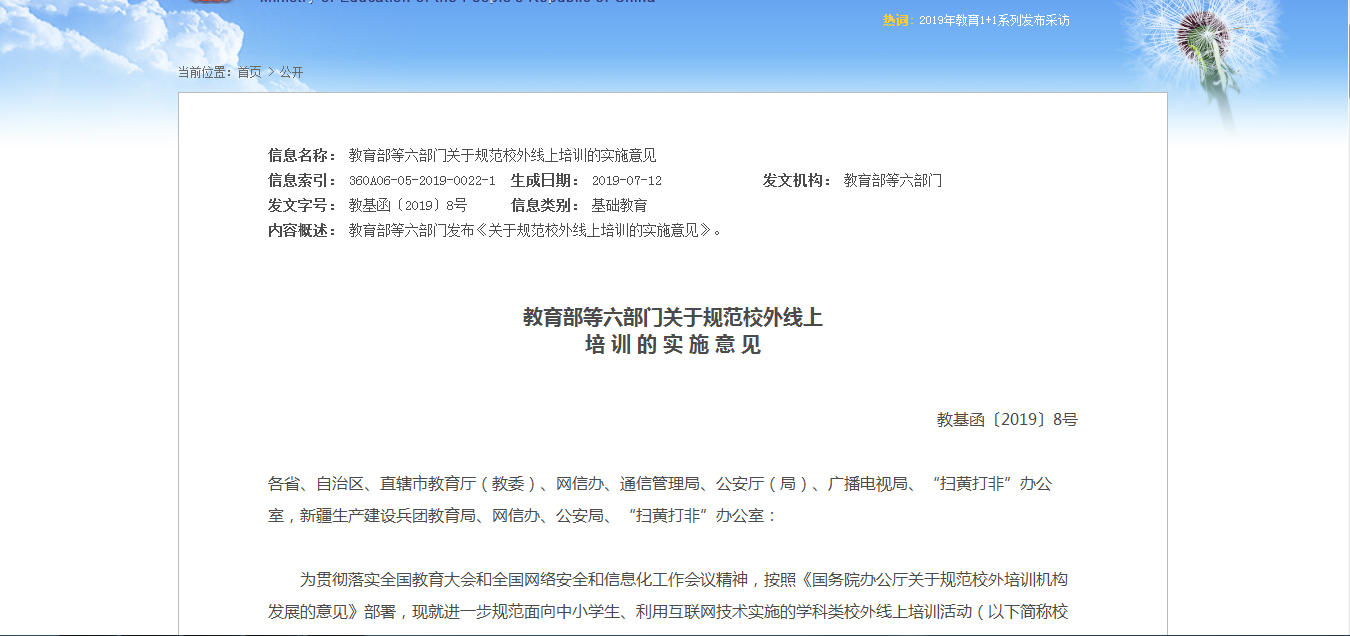
Task: Open the 首页 breadcrumb link
Action: [x=249, y=72]
